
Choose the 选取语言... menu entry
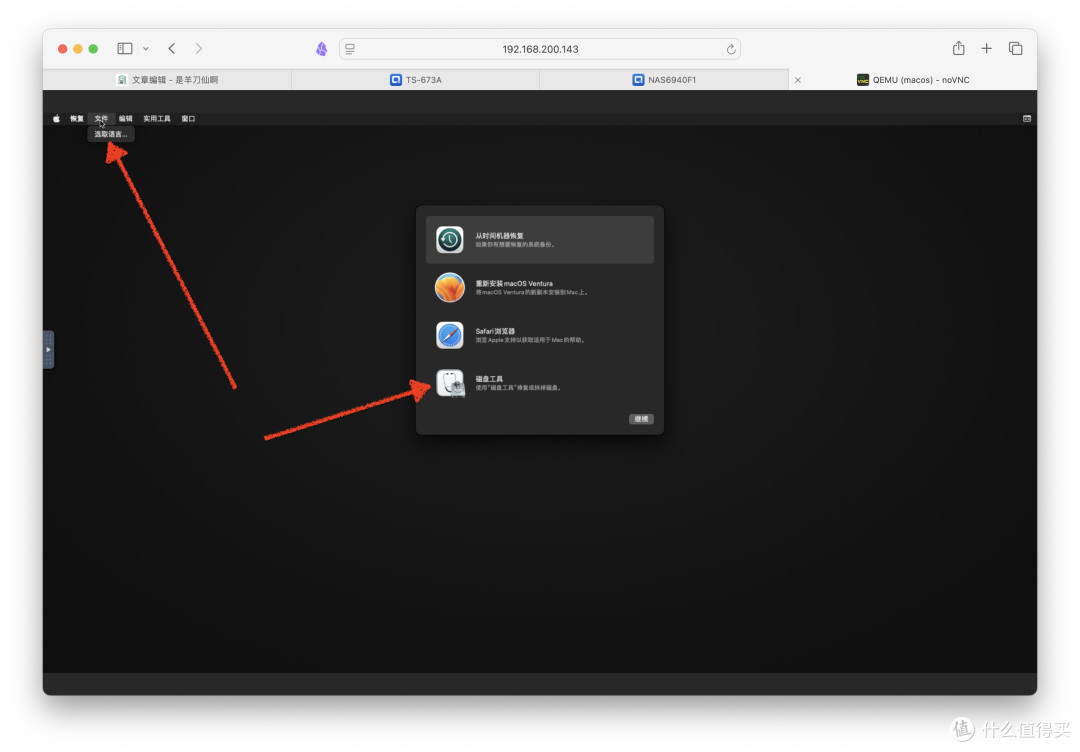tap(111, 134)
